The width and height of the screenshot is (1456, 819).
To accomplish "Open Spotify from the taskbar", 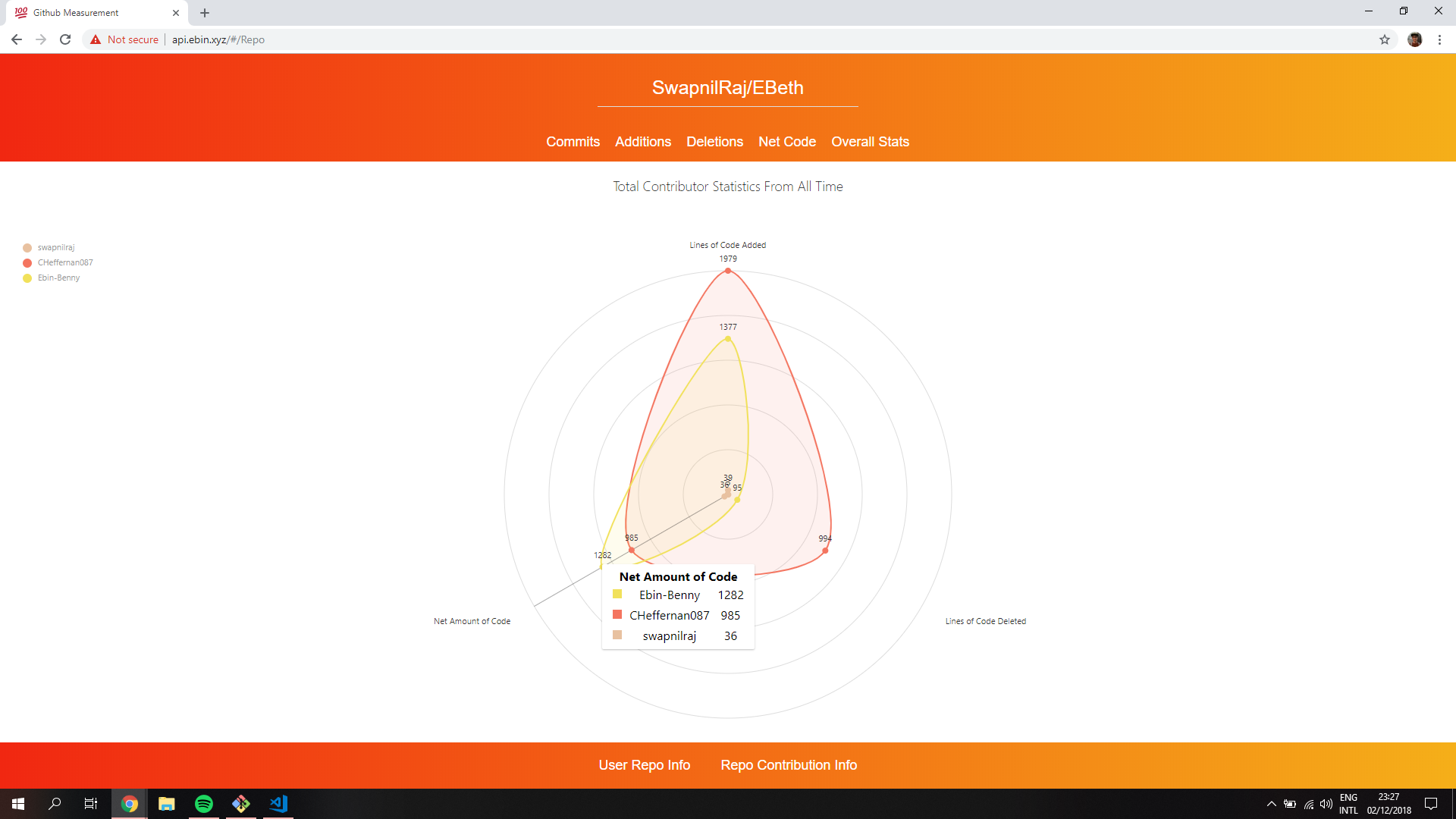I will point(204,804).
